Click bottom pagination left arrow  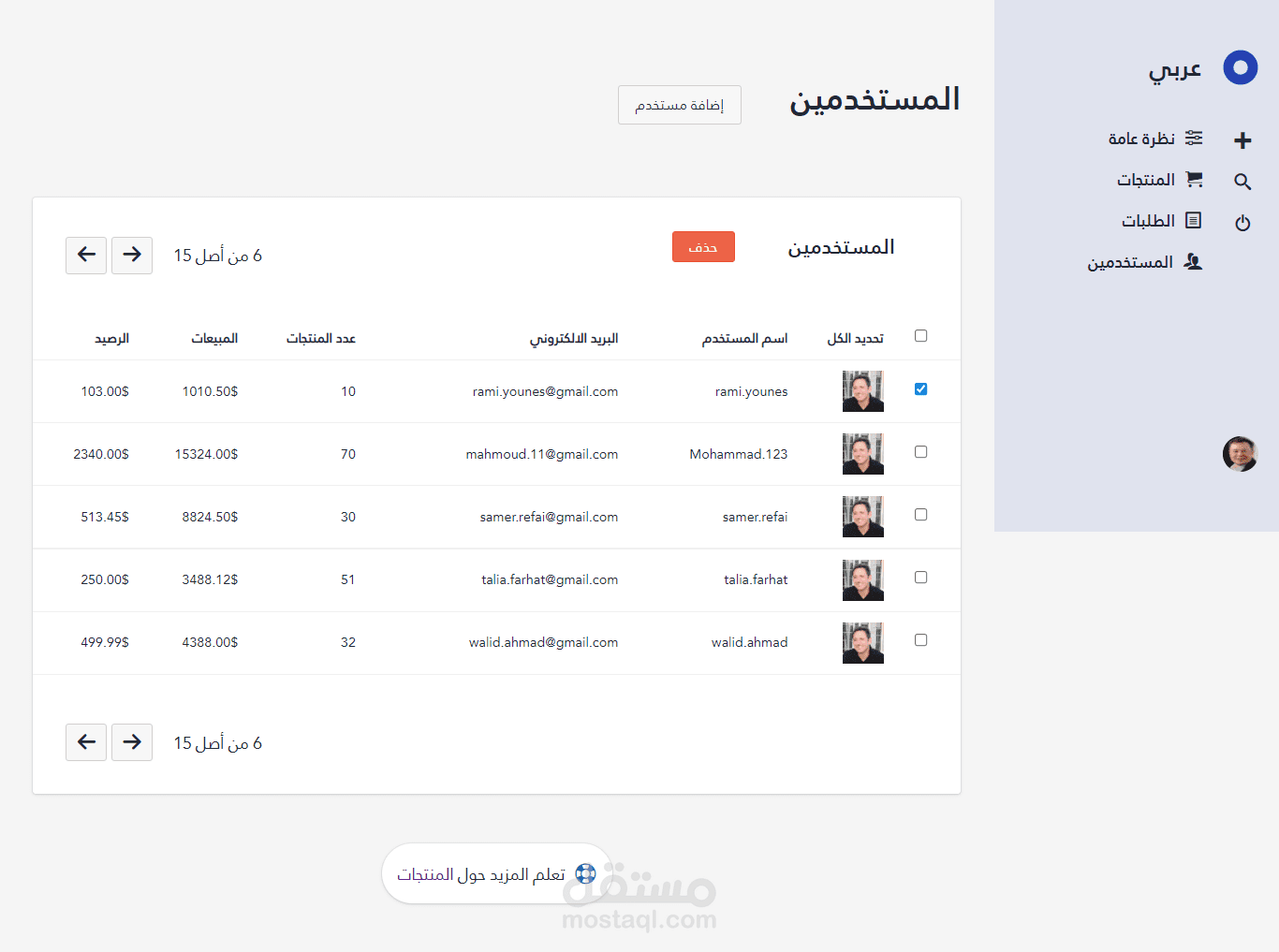pyautogui.click(x=86, y=742)
